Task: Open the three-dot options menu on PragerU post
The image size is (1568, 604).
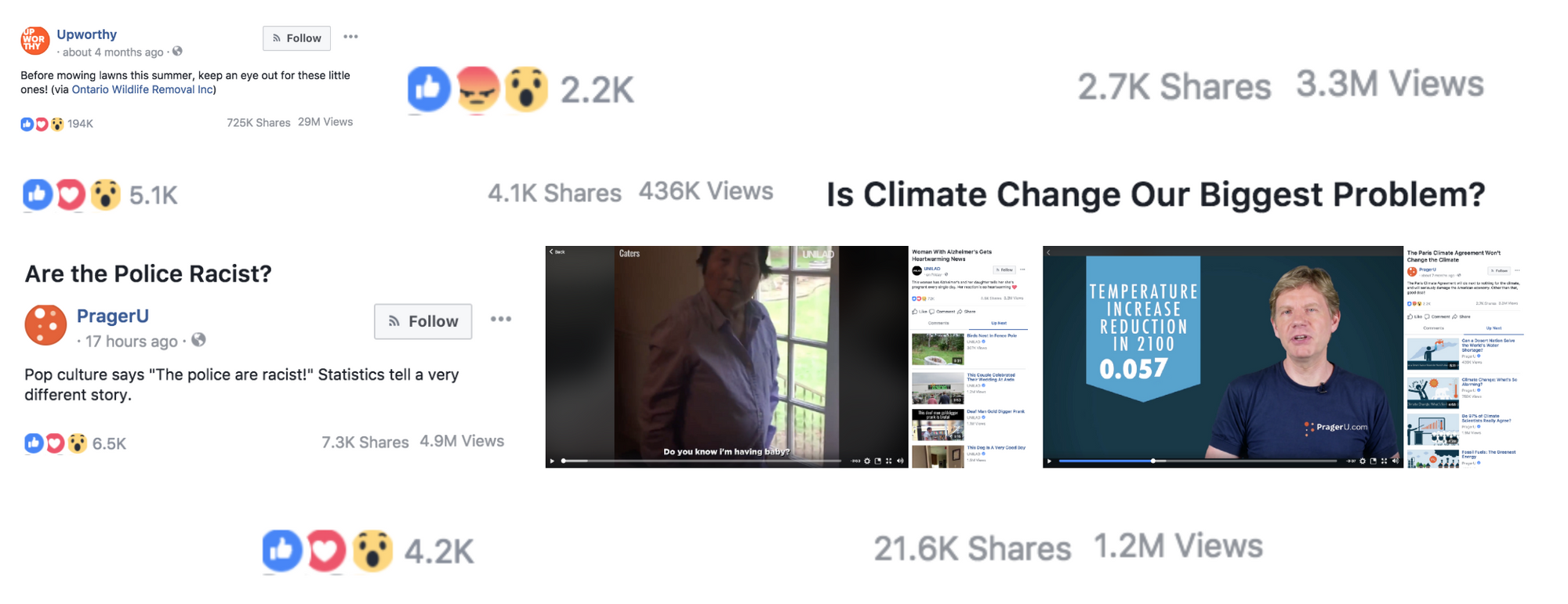Action: (x=501, y=319)
